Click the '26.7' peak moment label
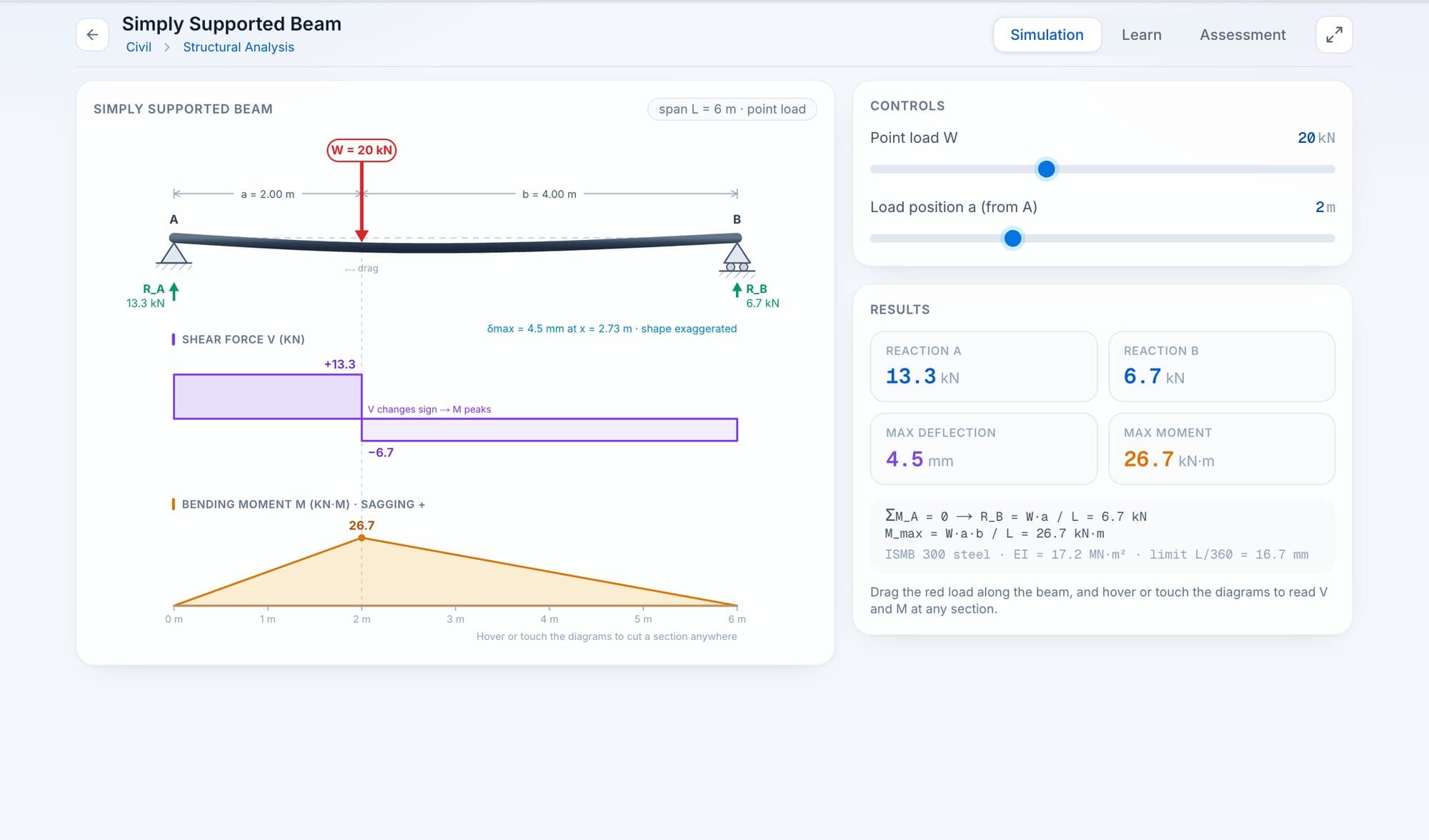Viewport: 1429px width, 840px height. [x=362, y=526]
